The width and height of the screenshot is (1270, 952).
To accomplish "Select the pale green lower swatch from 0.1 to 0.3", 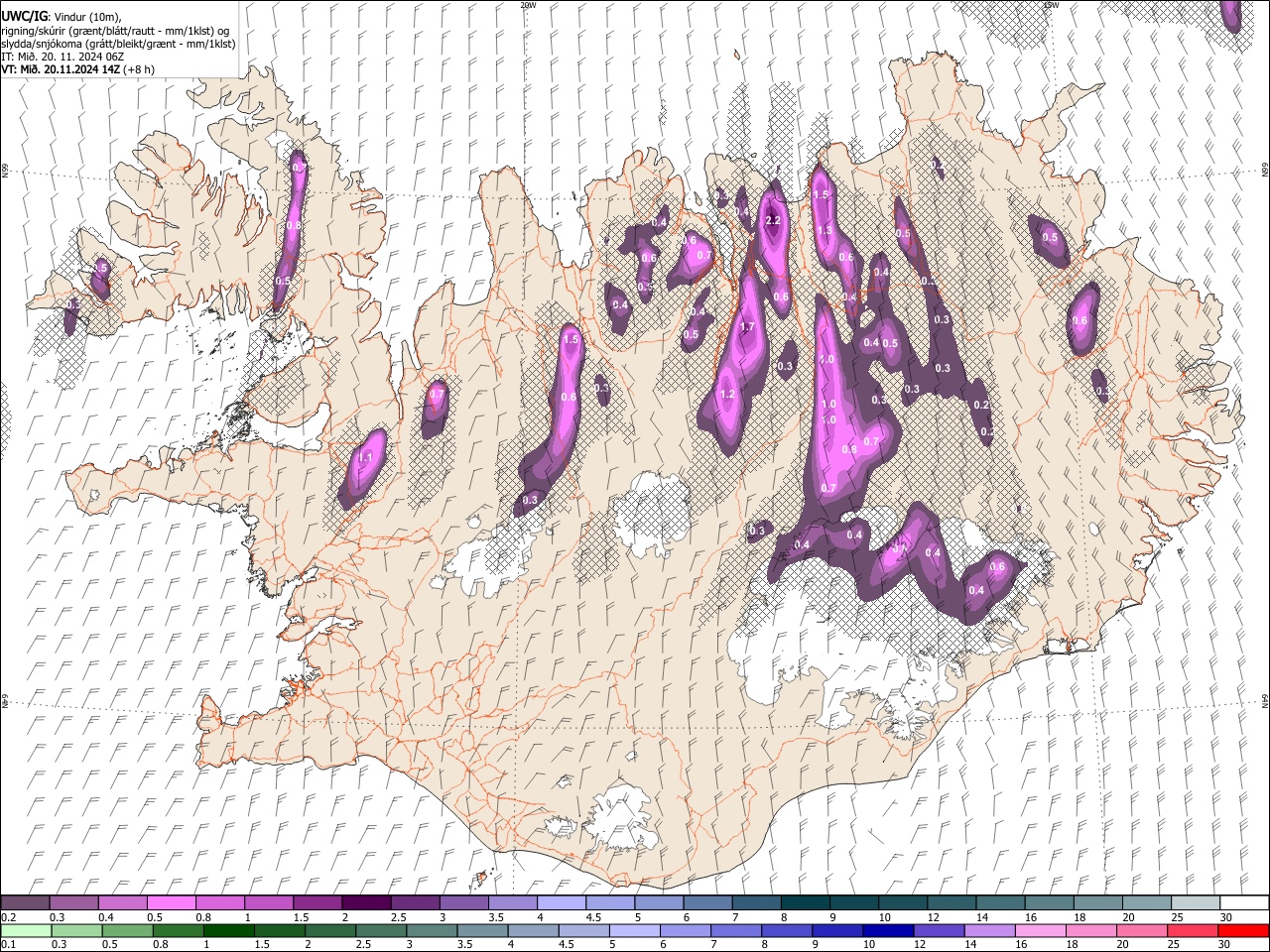I will pos(25,930).
